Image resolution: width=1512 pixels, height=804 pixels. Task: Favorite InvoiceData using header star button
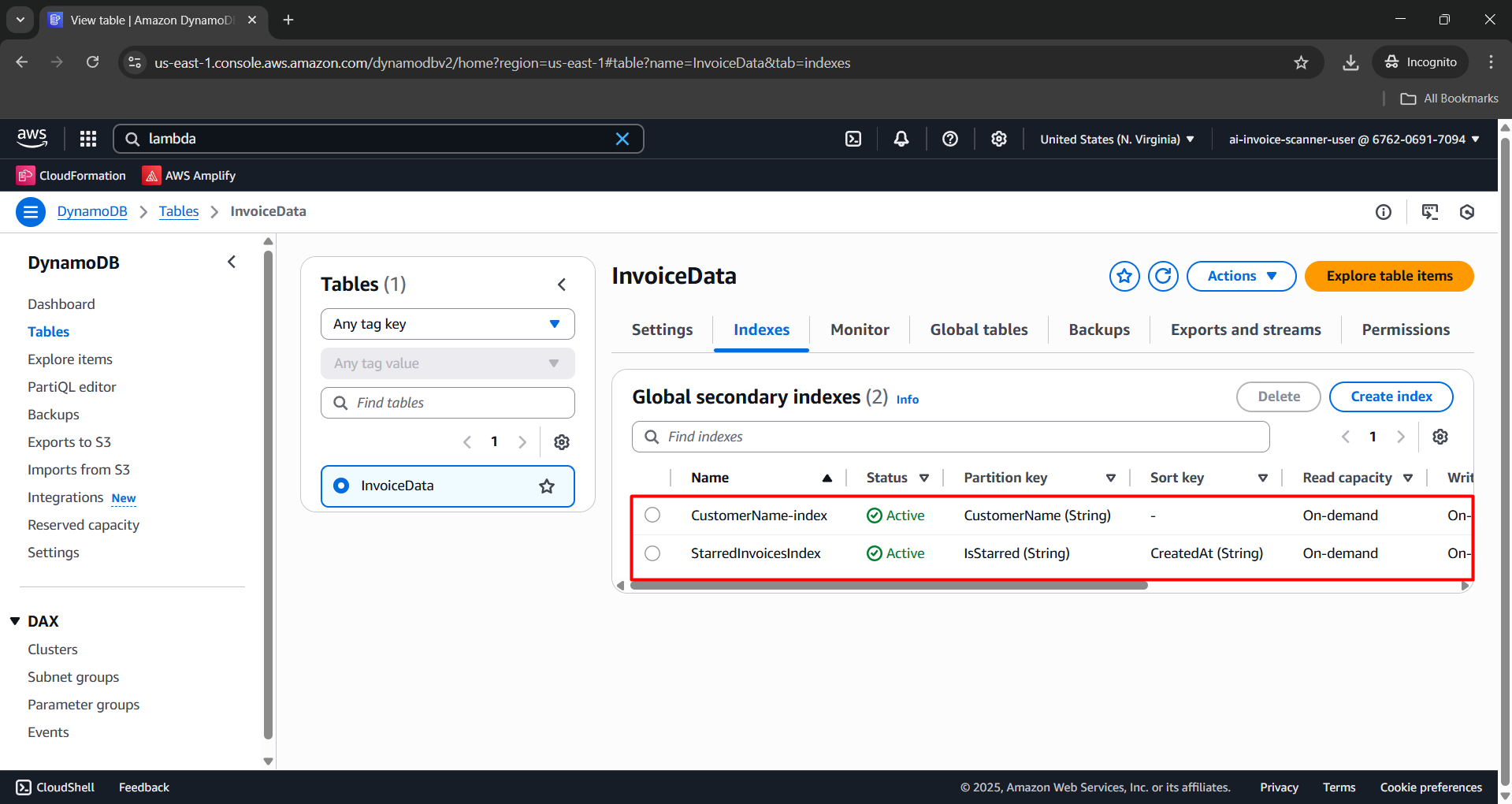[x=1124, y=276]
